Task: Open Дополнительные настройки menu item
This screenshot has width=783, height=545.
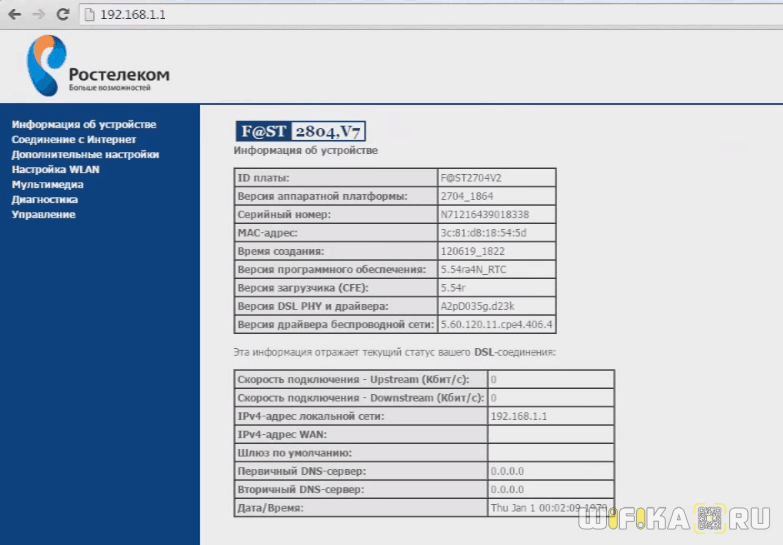Action: point(85,154)
